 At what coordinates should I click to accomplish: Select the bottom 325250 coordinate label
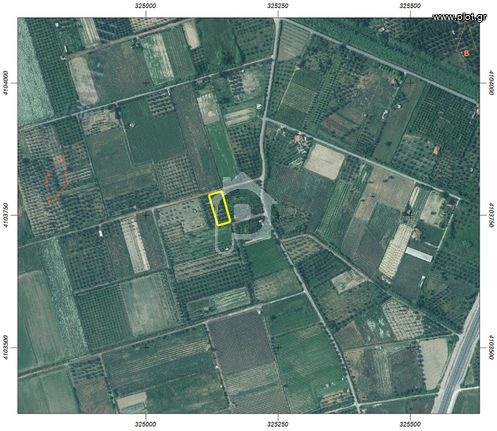pyautogui.click(x=278, y=425)
